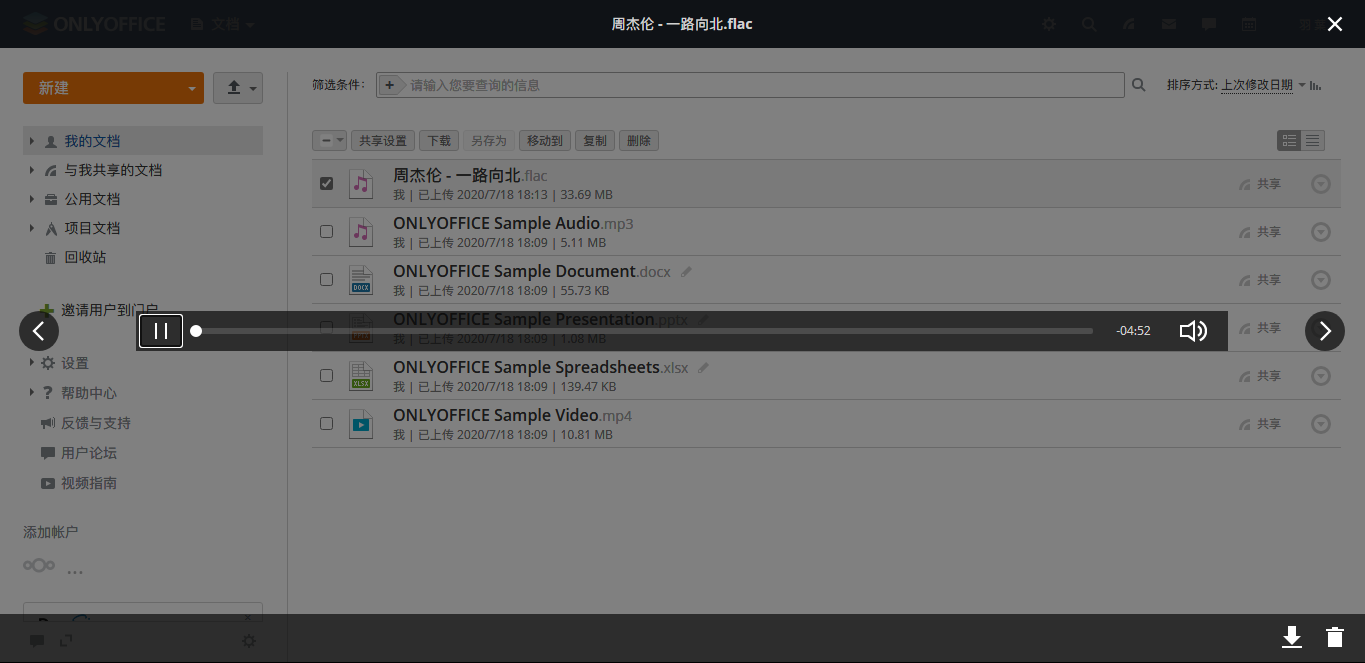Share the 周杰伦 - 一路向北.flac file
This screenshot has height=663, width=1365.
[x=1260, y=184]
